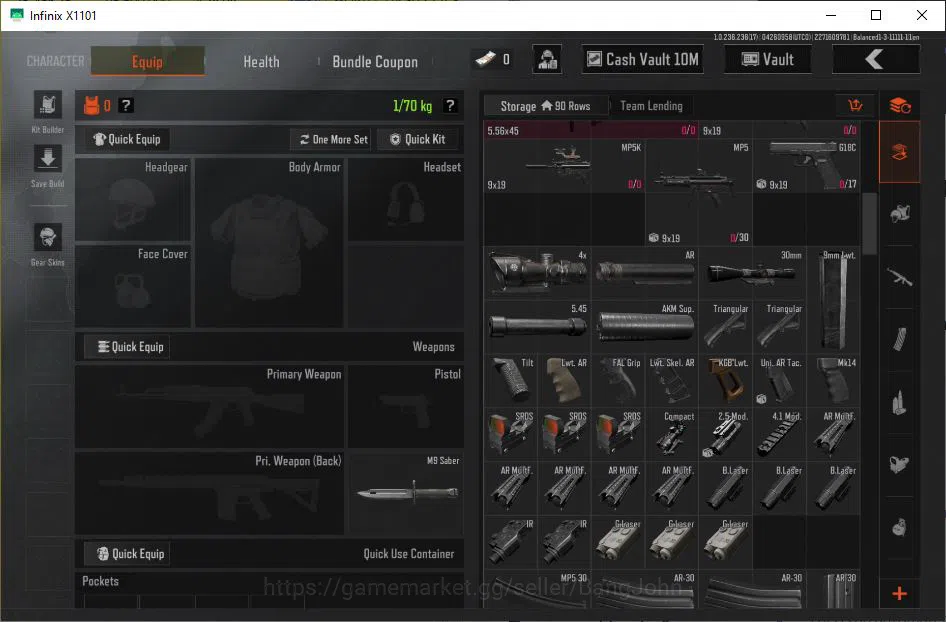Click the One More Set button
946x622 pixels.
pyautogui.click(x=333, y=139)
